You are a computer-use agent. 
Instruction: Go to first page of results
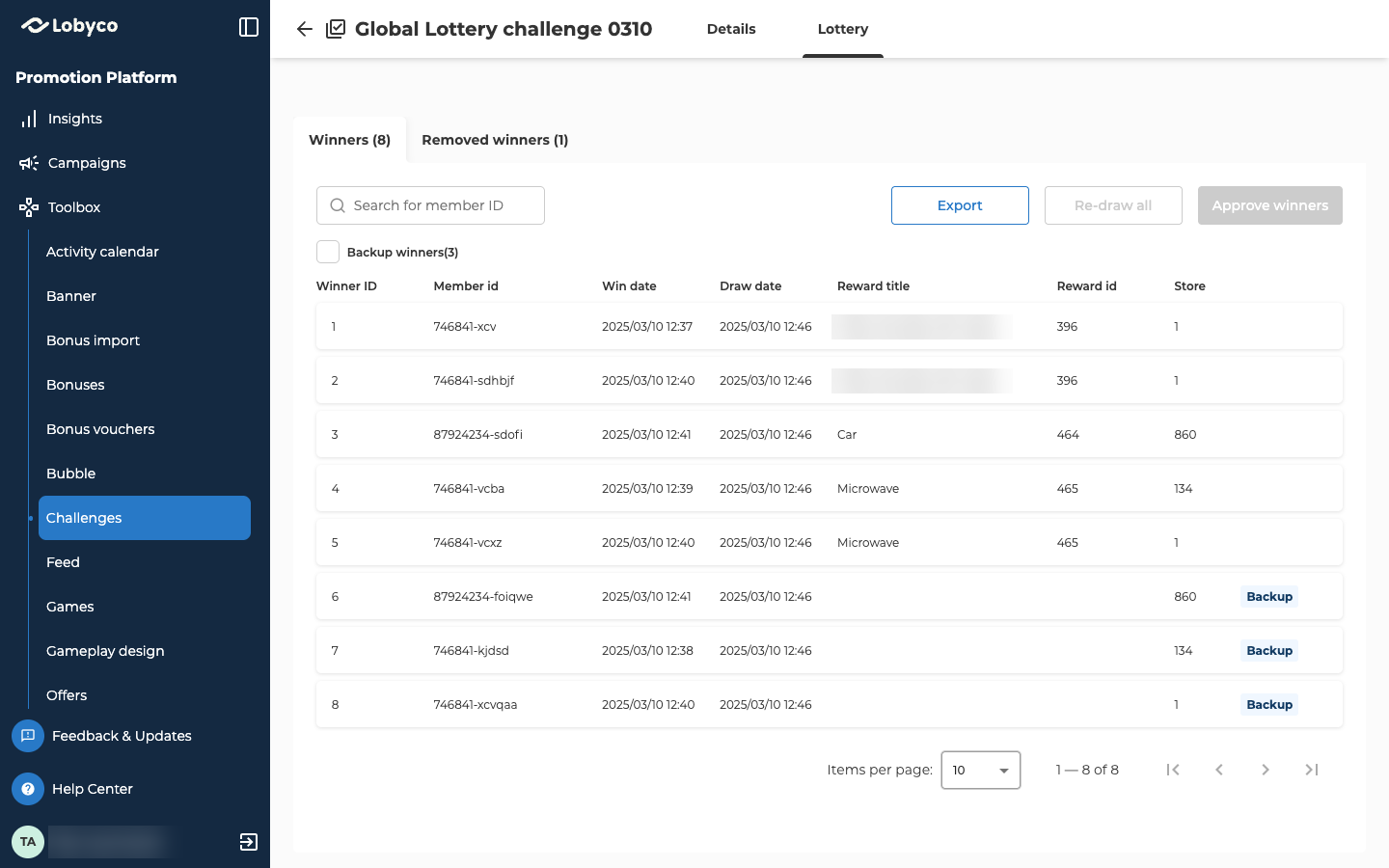coord(1173,770)
